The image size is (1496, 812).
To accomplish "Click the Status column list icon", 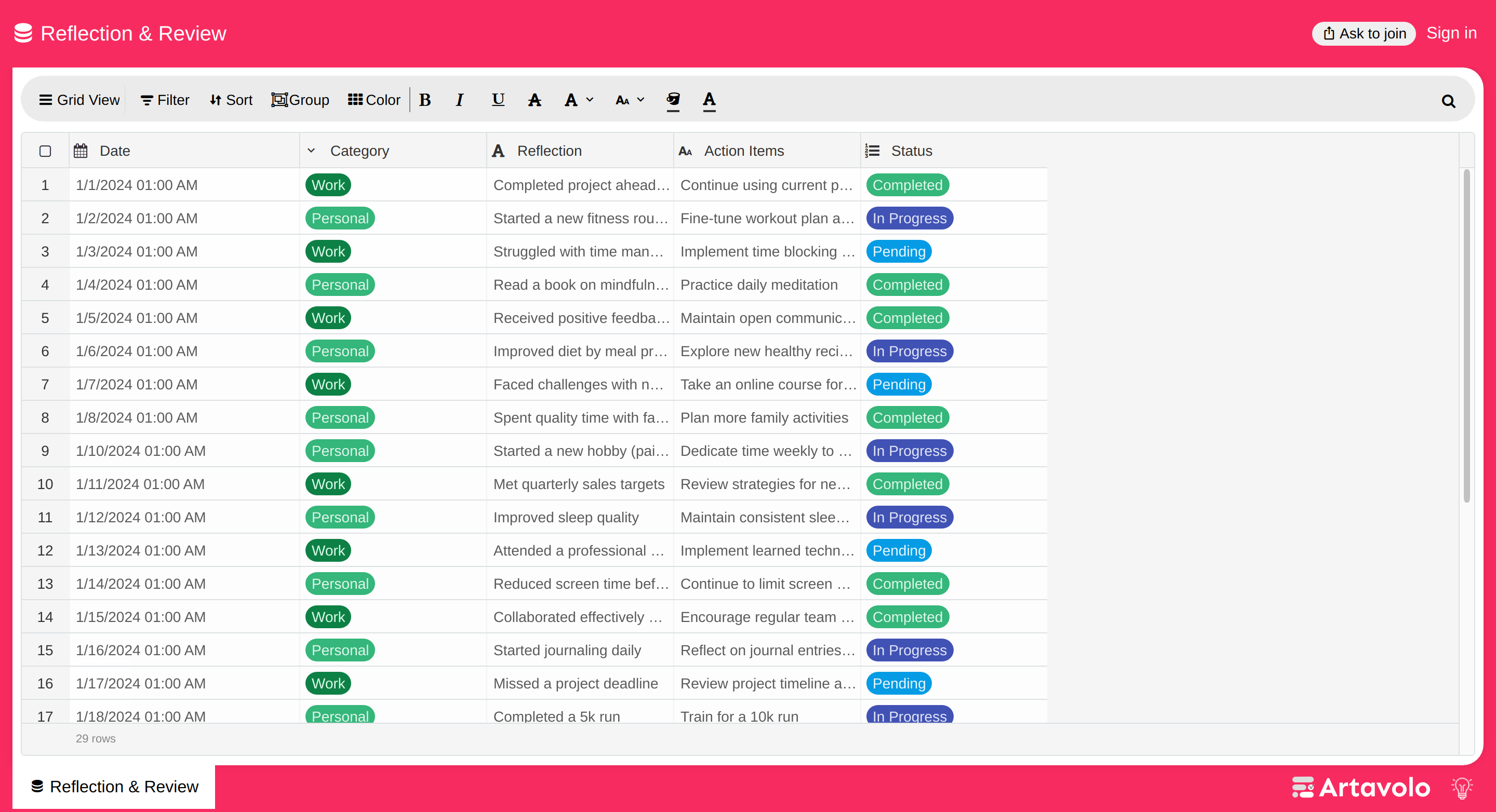I will click(872, 151).
